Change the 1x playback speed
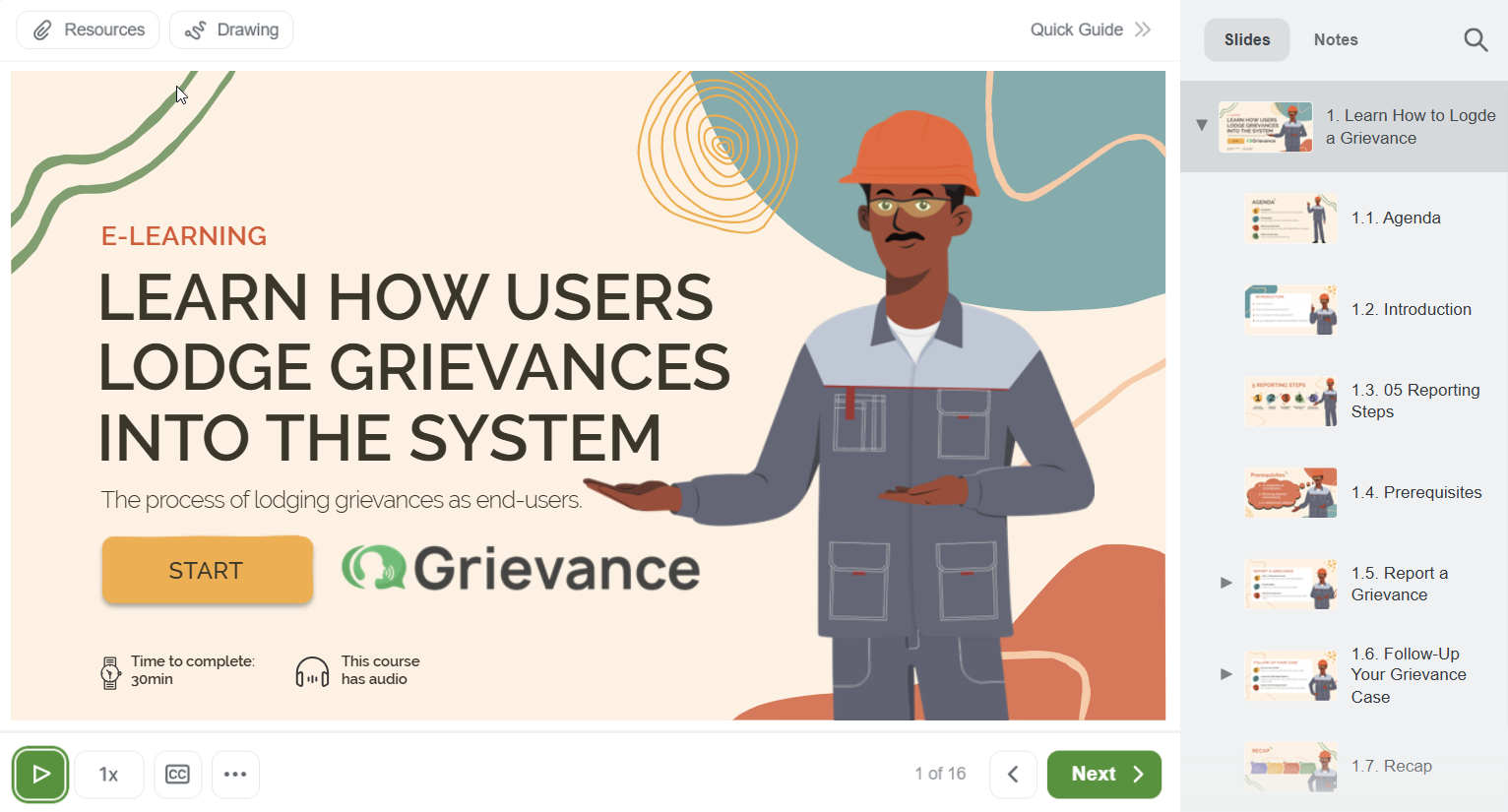The height and width of the screenshot is (812, 1508). 108,774
